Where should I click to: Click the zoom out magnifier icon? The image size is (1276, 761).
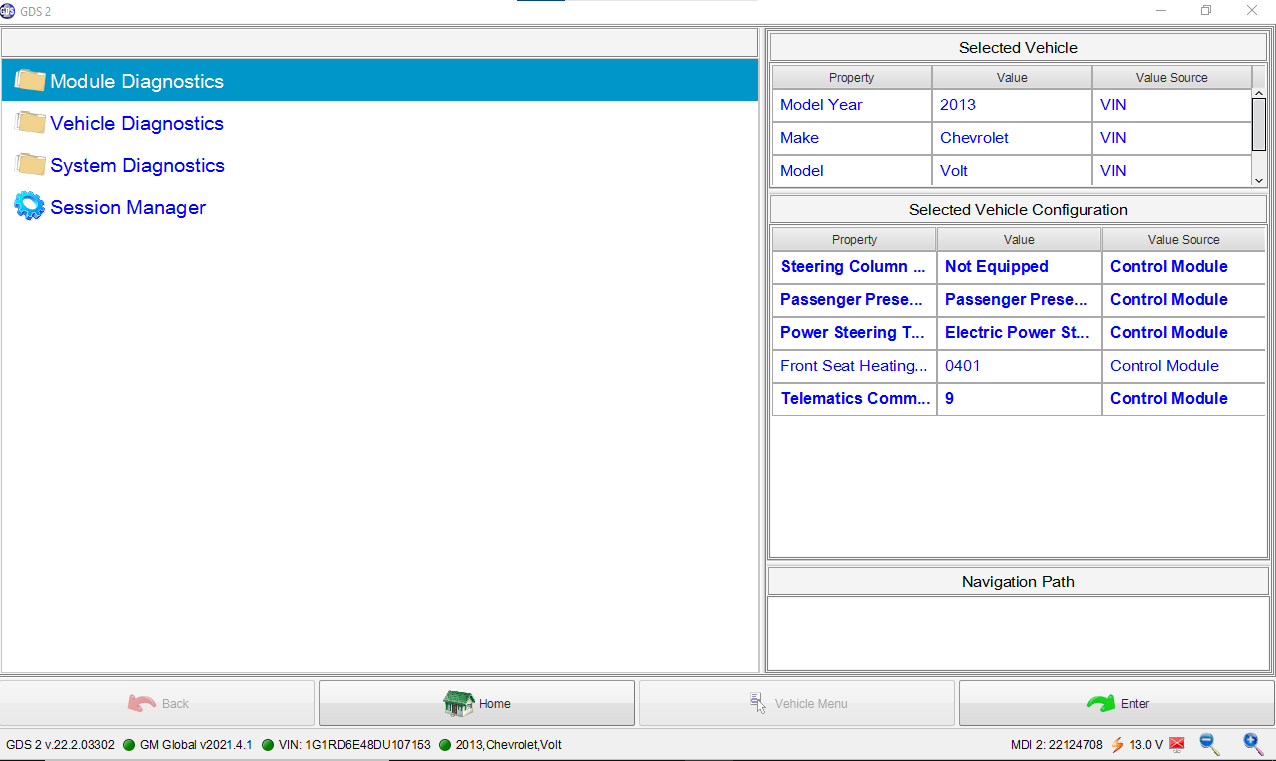[x=1209, y=744]
